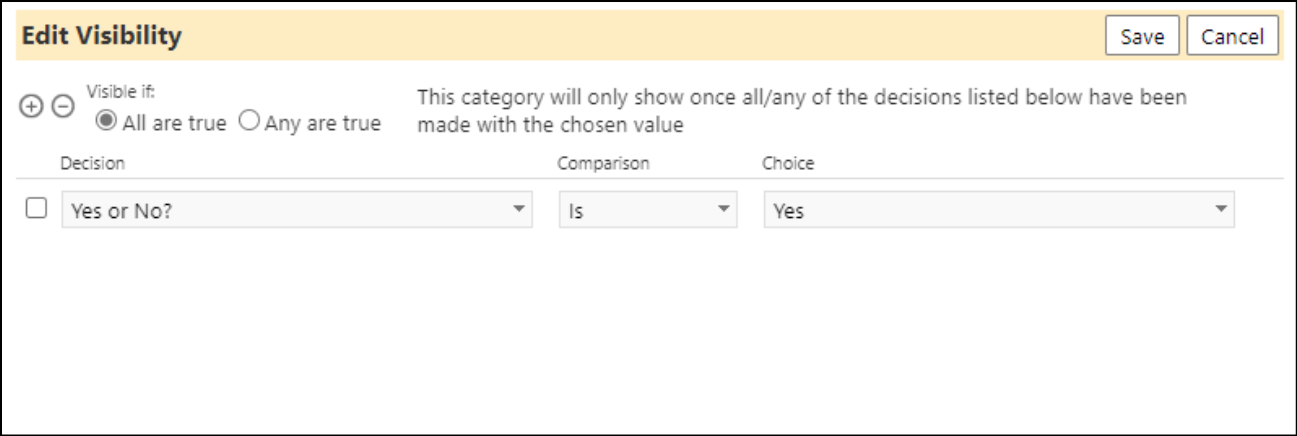Open the 'Is' Comparison dropdown
The image size is (1297, 436).
[648, 211]
